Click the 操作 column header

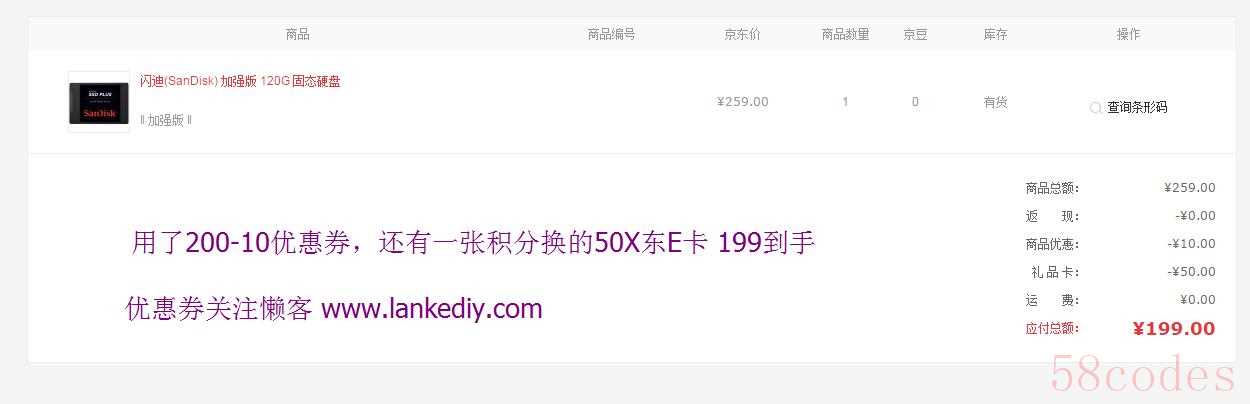tap(1128, 34)
